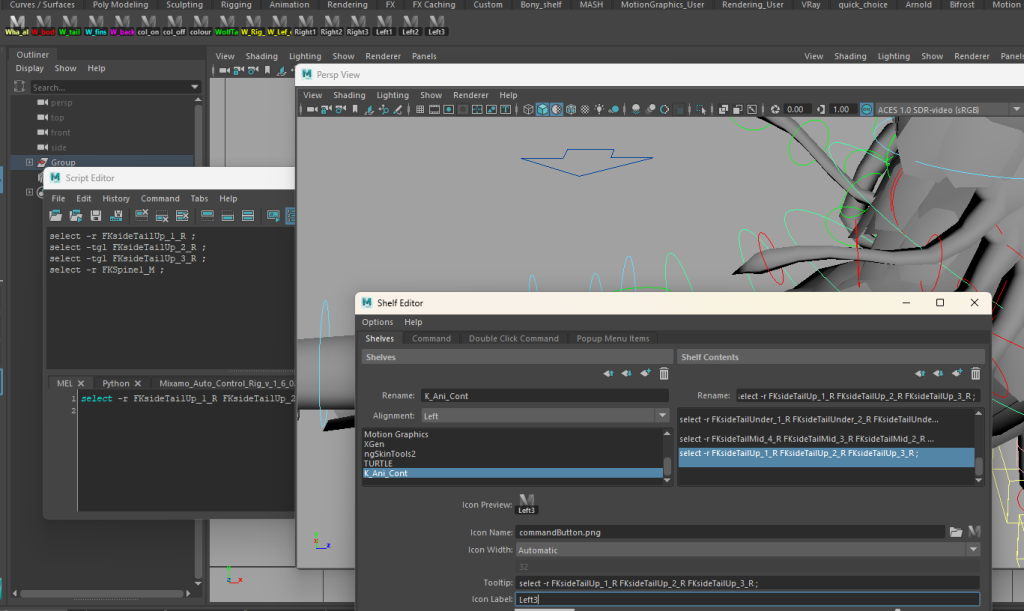Open Options menu in Shelf Editor

point(377,322)
